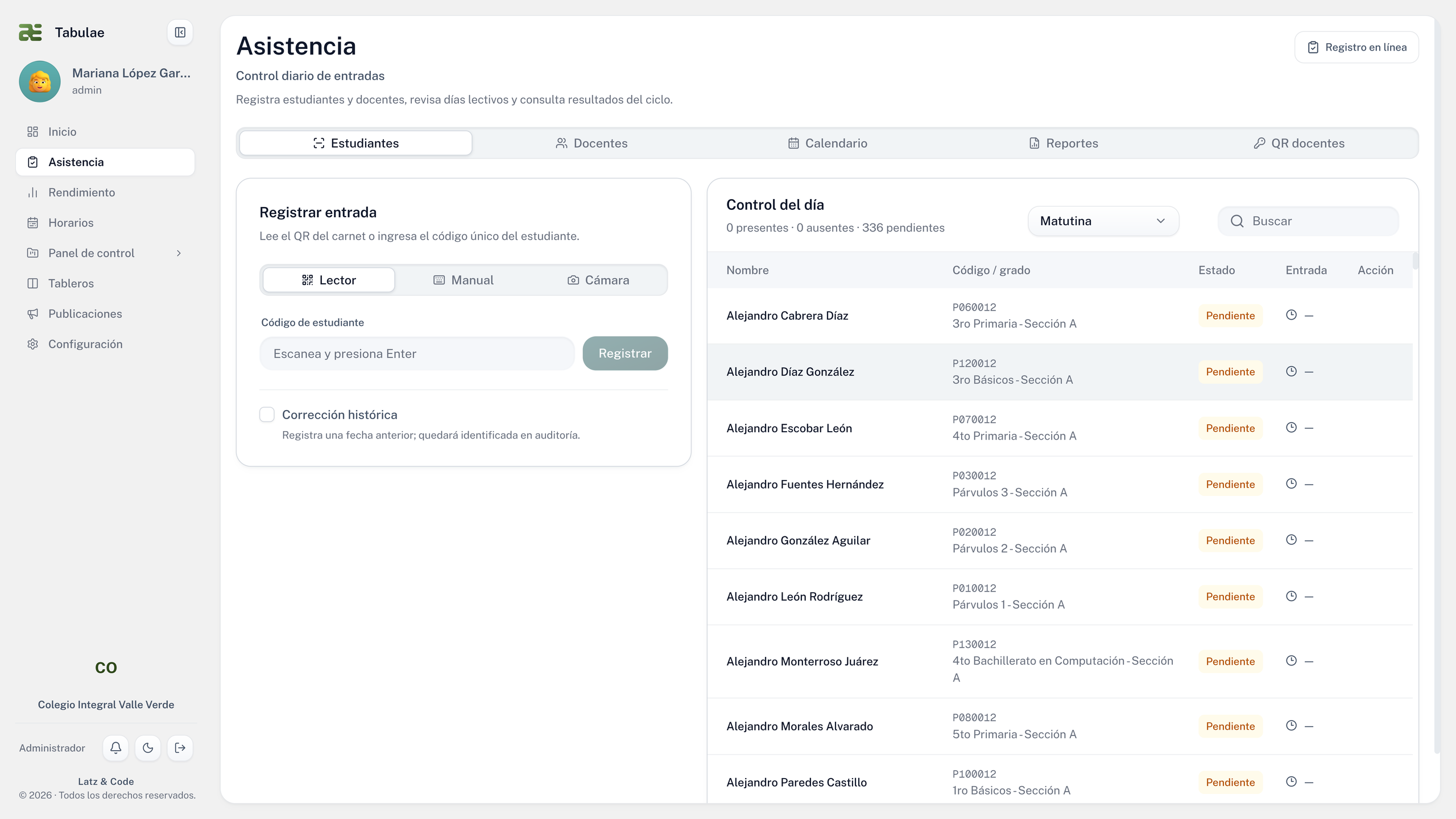Screen dimensions: 1456x819
Task: Open Rendimiento in sidebar
Action: (105, 192)
